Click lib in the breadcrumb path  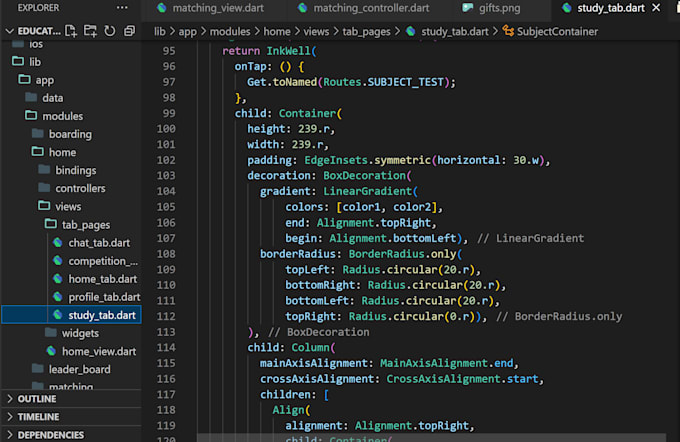click(160, 32)
